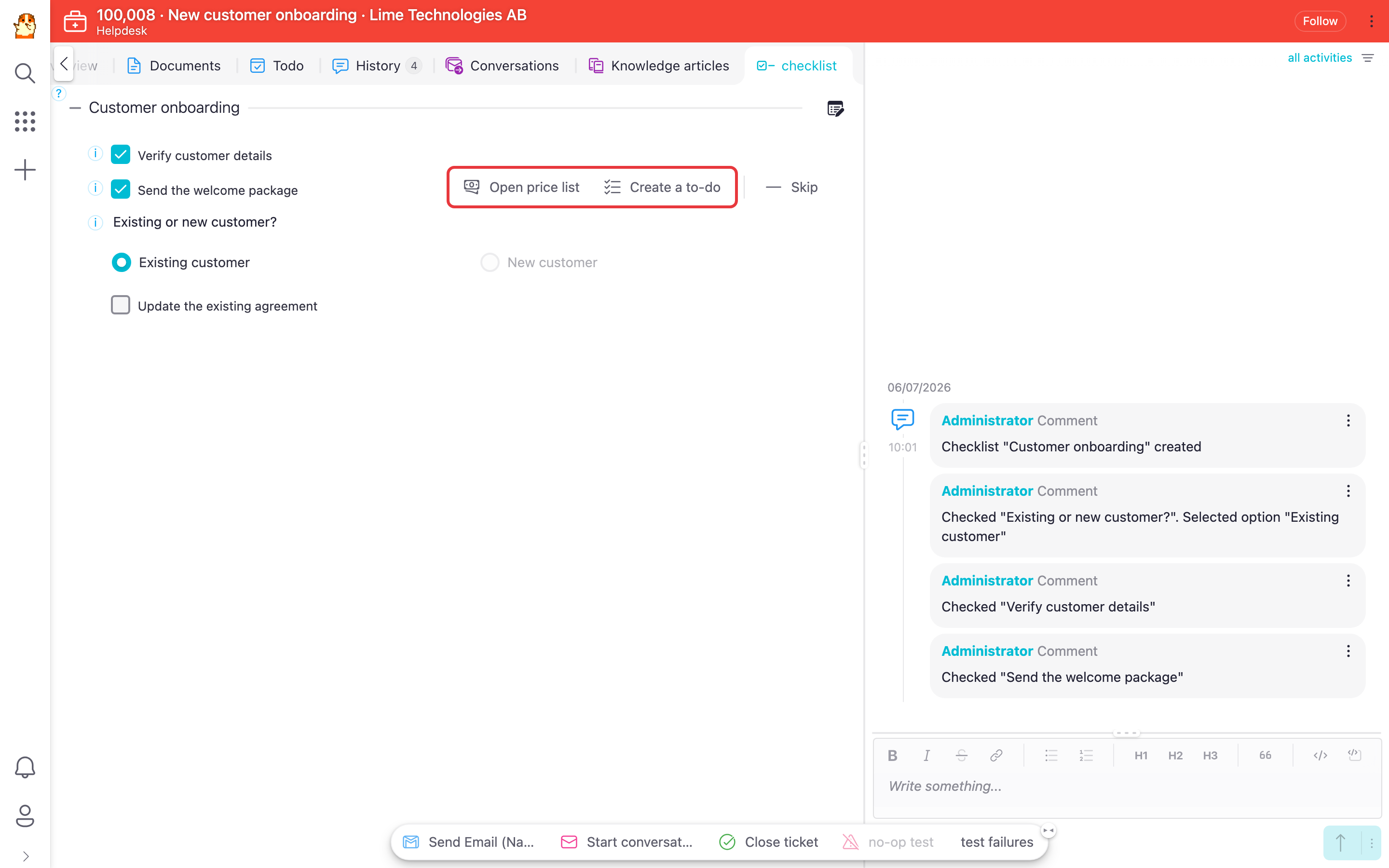Open the Knowledge articles tab
Screen dimensions: 1389x868
(659, 66)
